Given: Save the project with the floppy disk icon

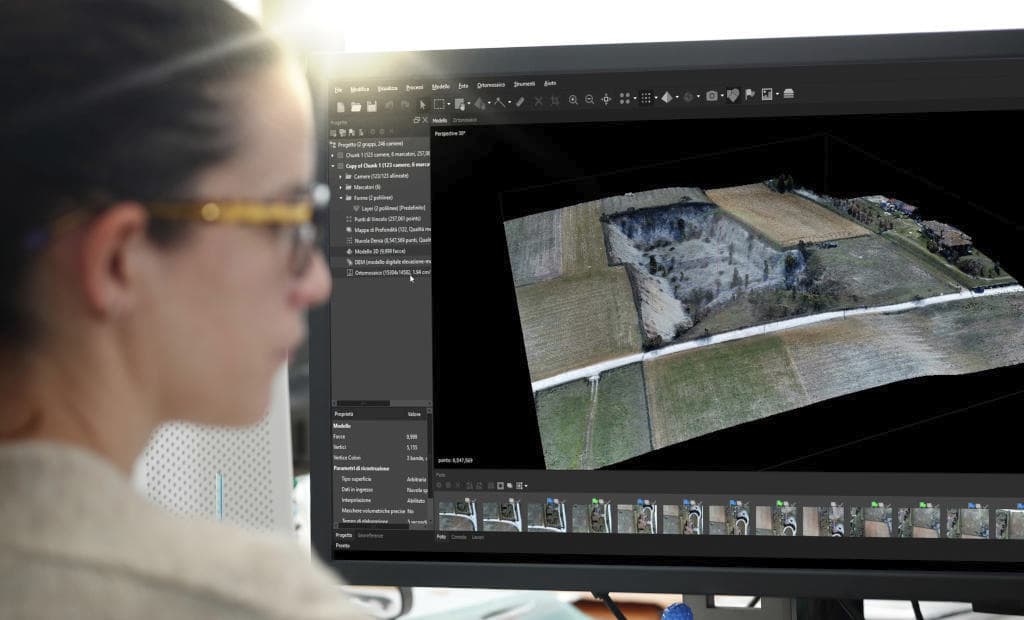Looking at the screenshot, I should (372, 106).
